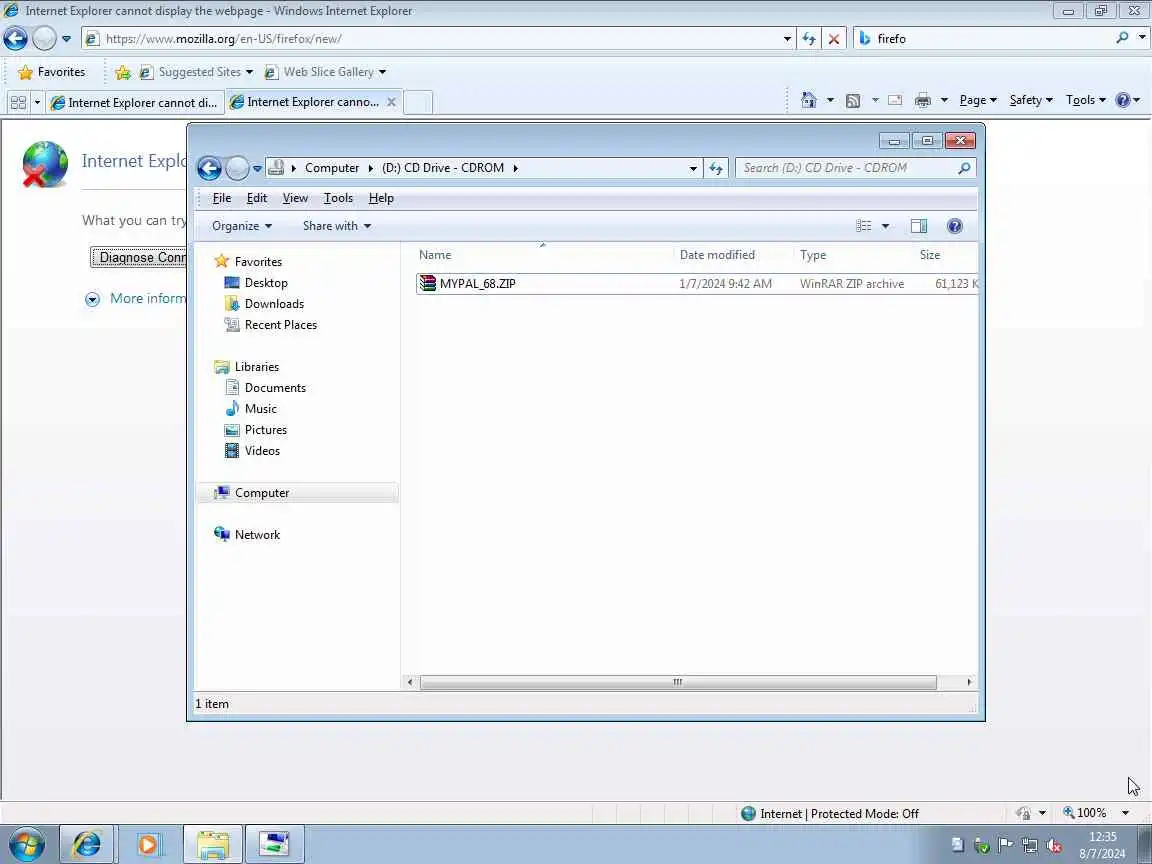Click the IE Read Mail icon
The image size is (1152, 864).
pos(895,101)
